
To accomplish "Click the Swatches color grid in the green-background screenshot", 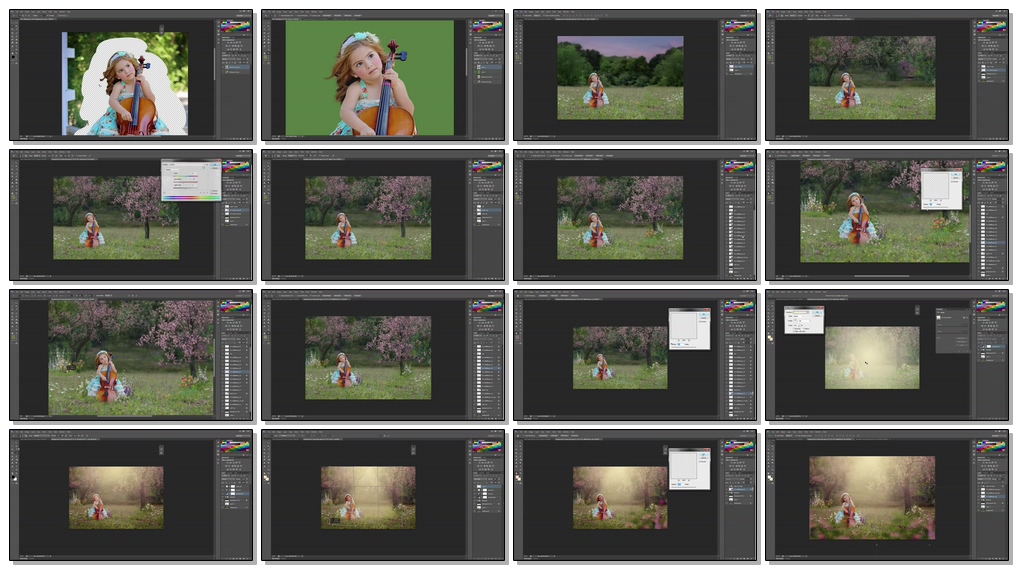I will [487, 27].
